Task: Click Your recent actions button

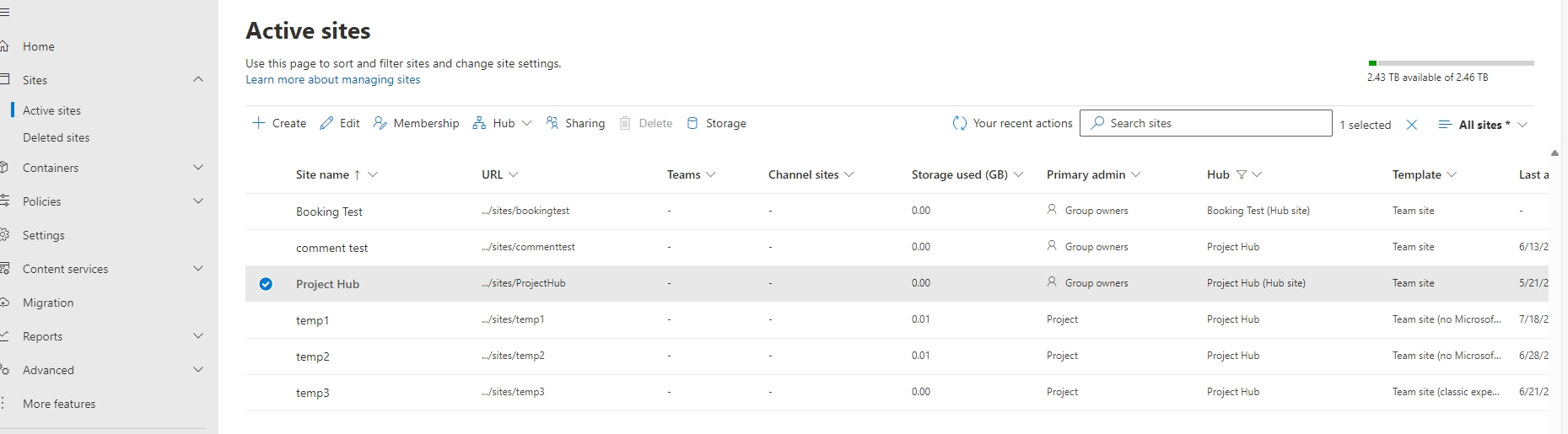Action: click(x=1012, y=123)
